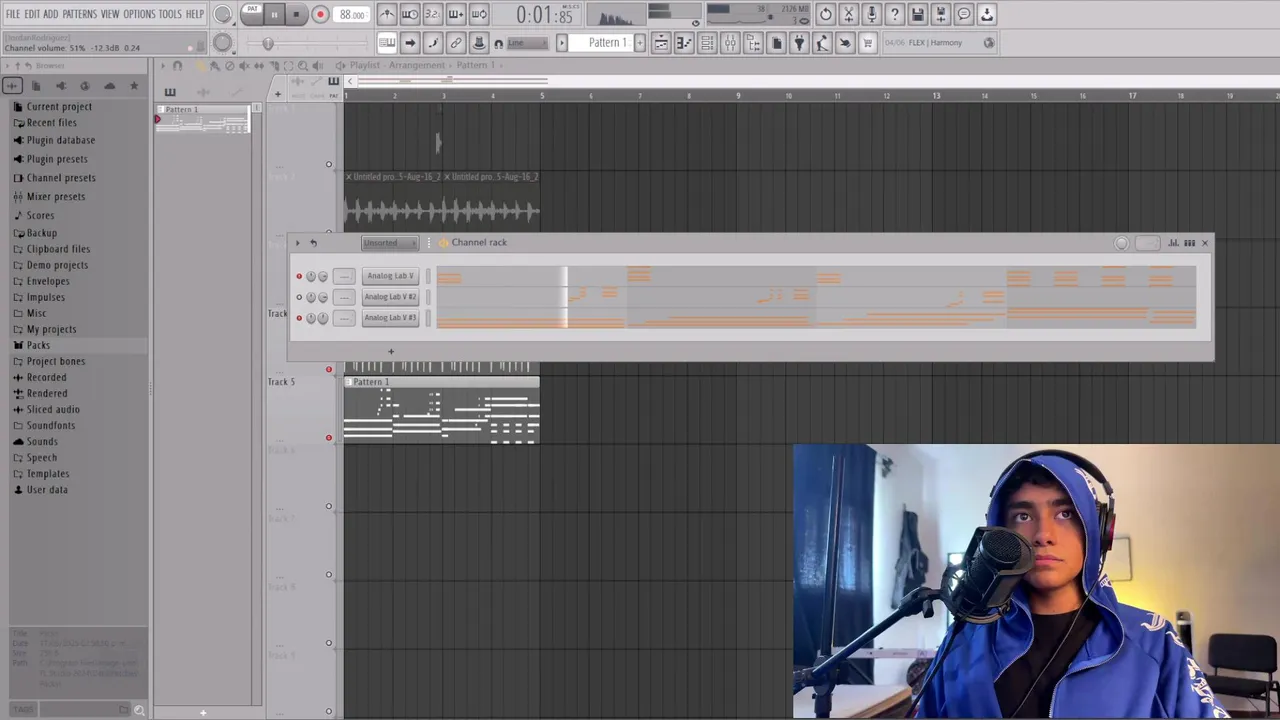Open the FILE menu
1280x720 pixels.
(13, 14)
